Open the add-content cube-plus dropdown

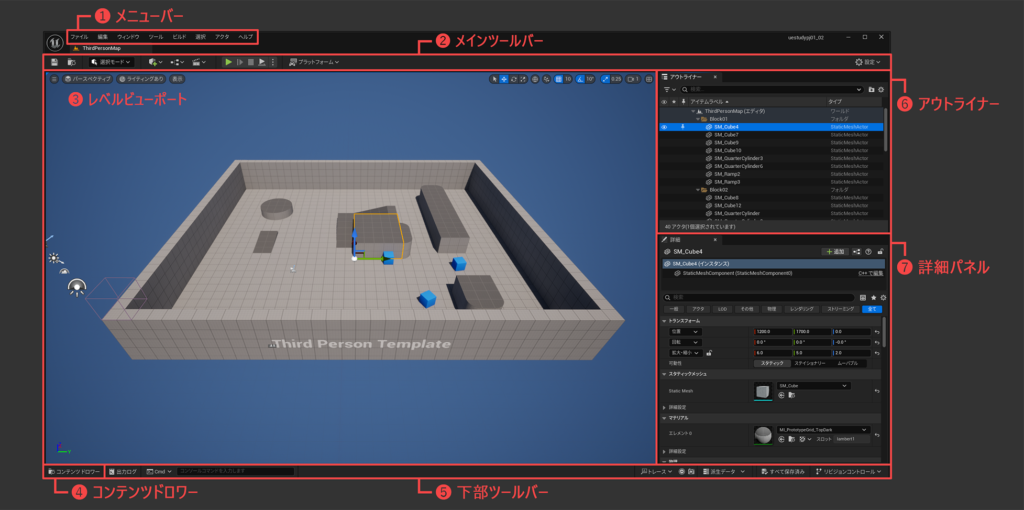click(x=155, y=62)
